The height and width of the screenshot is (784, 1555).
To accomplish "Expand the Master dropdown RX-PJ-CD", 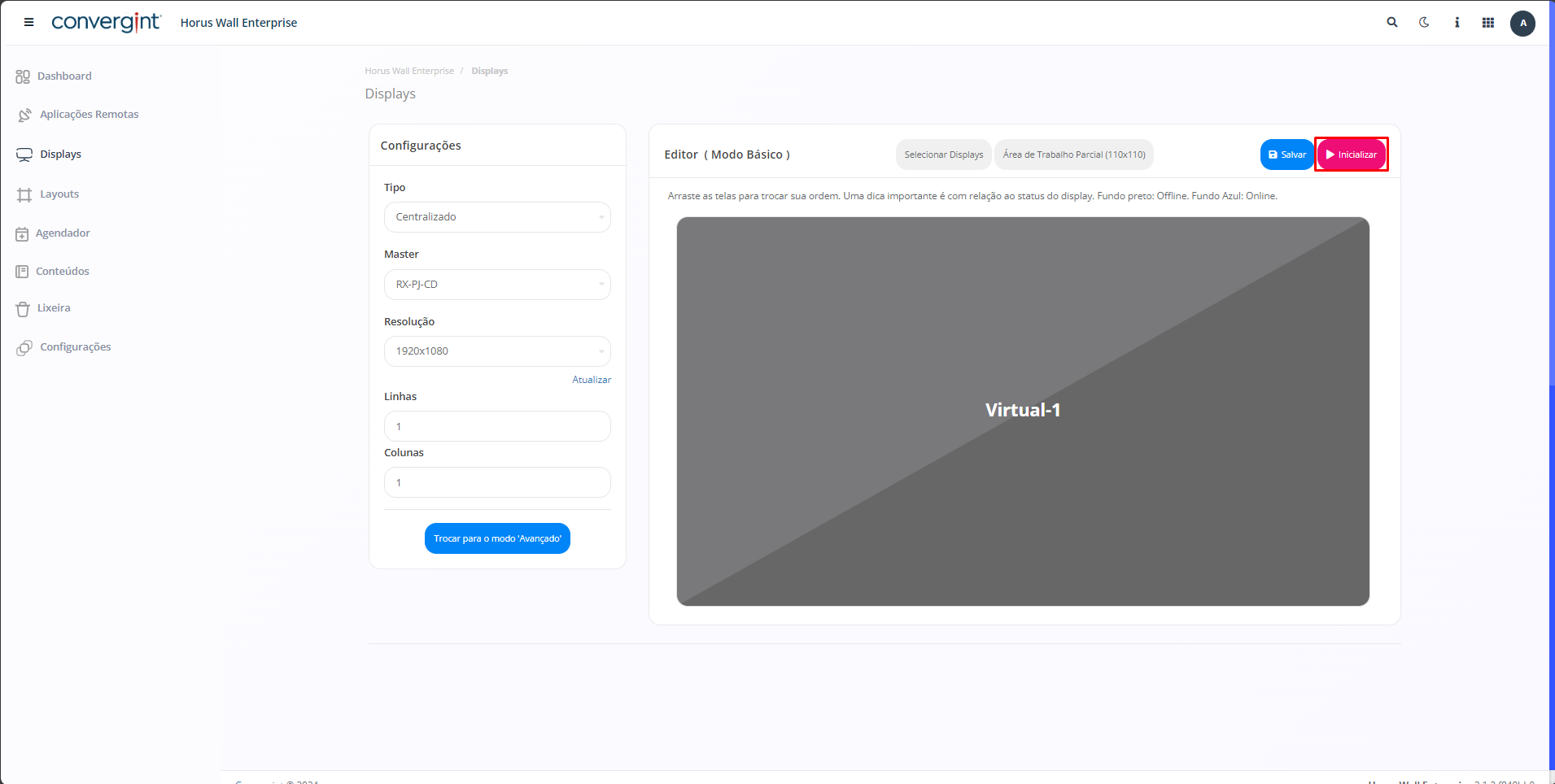I will pyautogui.click(x=497, y=285).
